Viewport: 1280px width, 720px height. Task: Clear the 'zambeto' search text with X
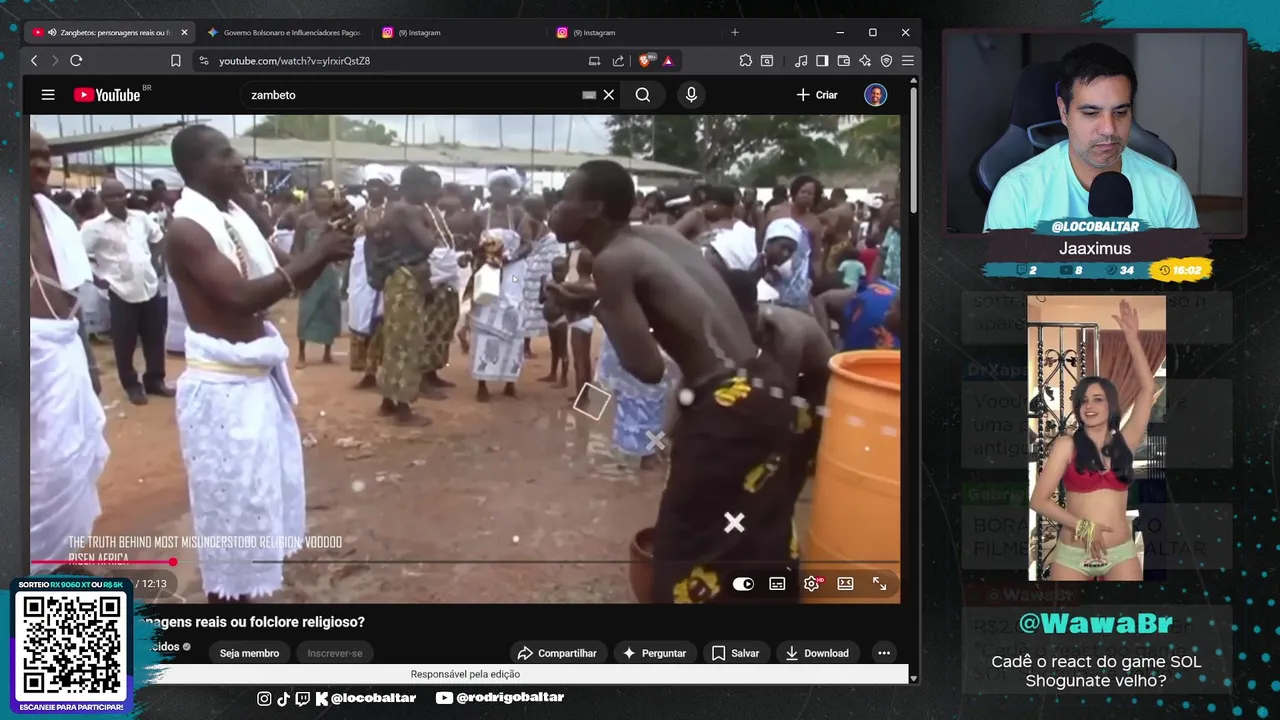608,95
